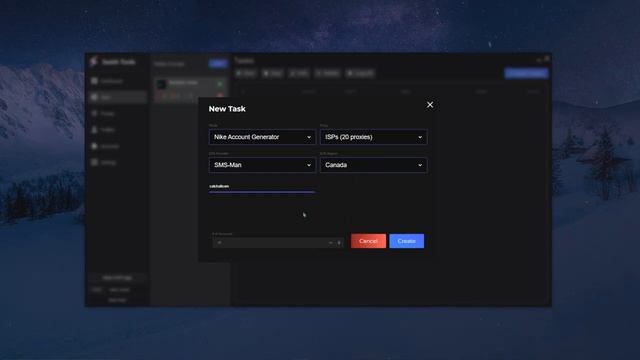Open the sidebar item with person icon
Viewport: 640px width, 360px height.
pyautogui.click(x=104, y=130)
